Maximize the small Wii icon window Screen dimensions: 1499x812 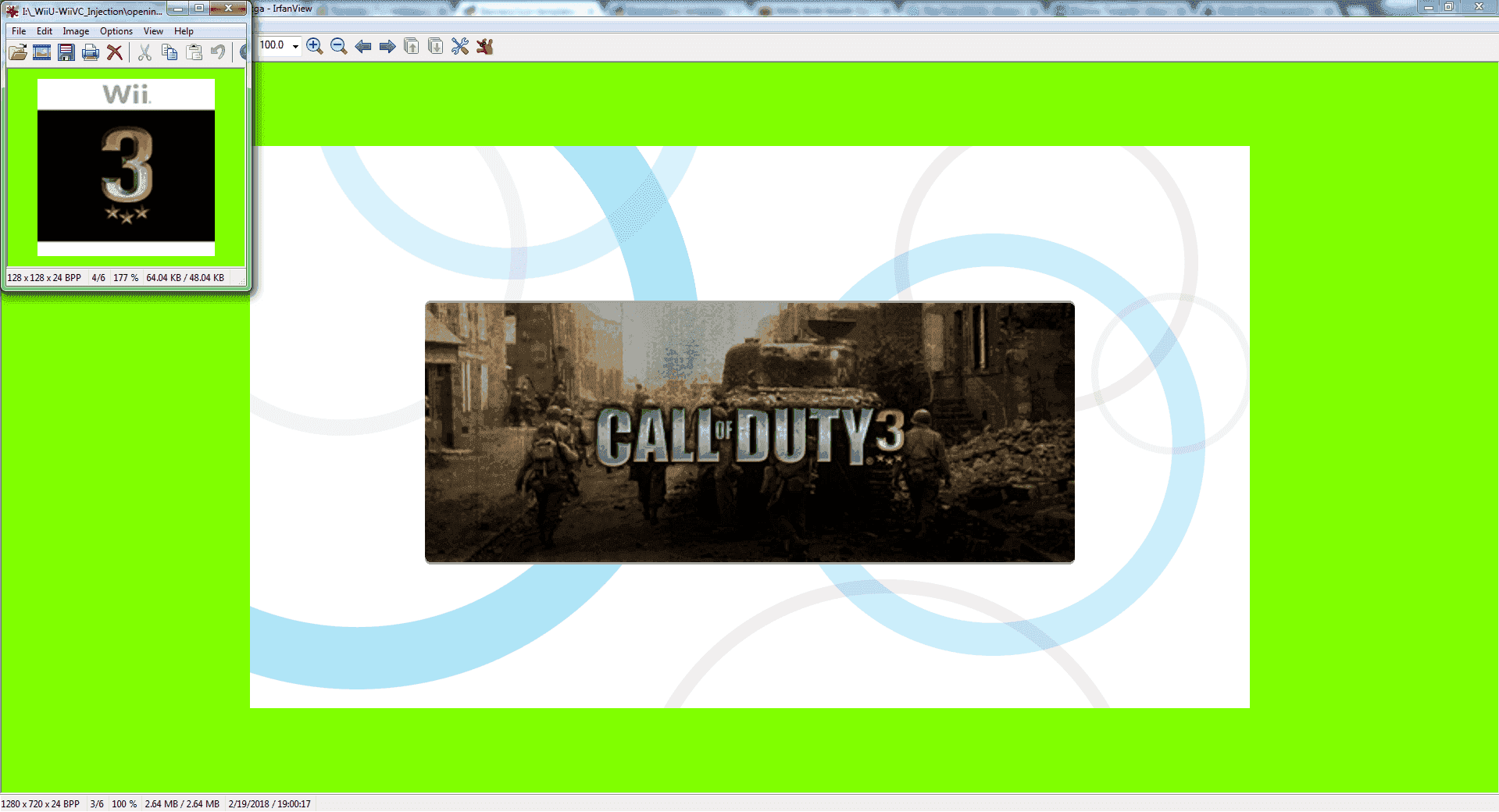(199, 9)
